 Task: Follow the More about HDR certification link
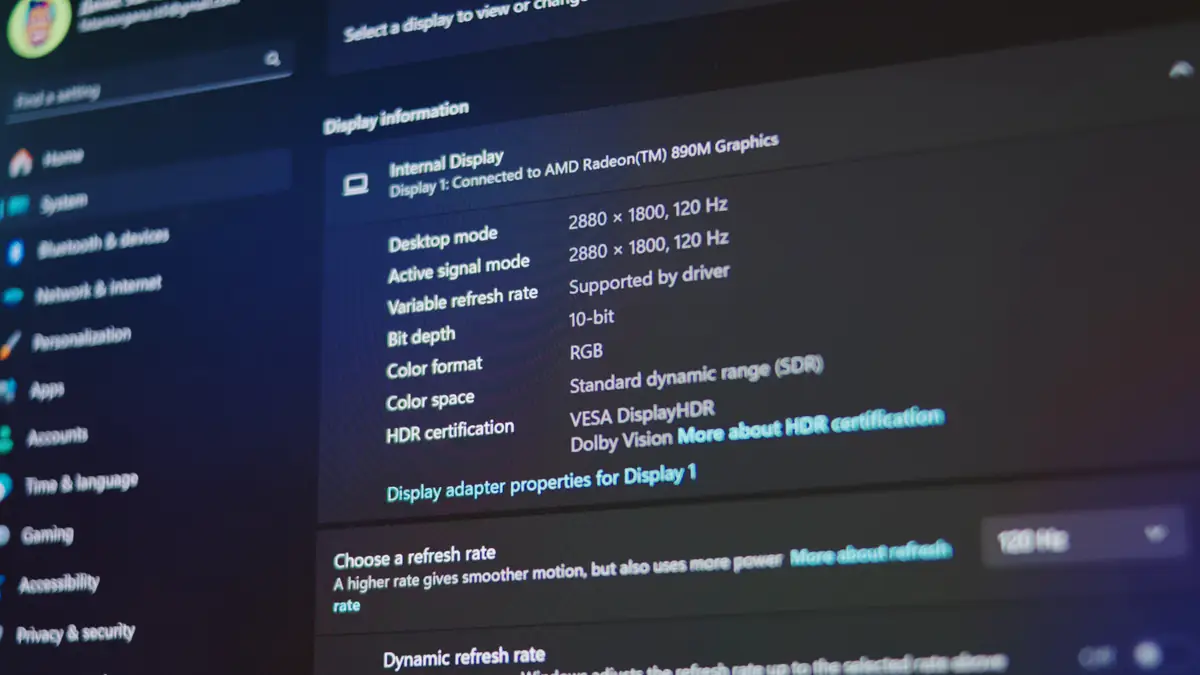pos(810,426)
